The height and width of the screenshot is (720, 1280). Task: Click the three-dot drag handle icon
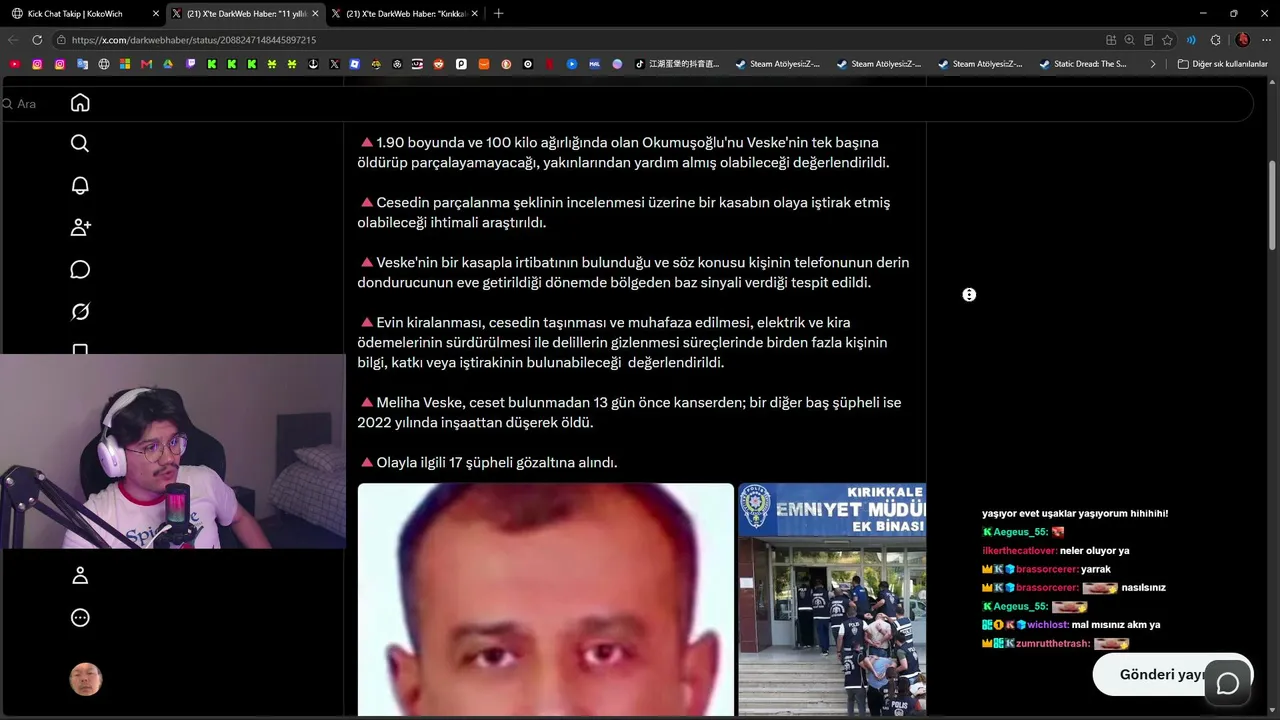[969, 295]
